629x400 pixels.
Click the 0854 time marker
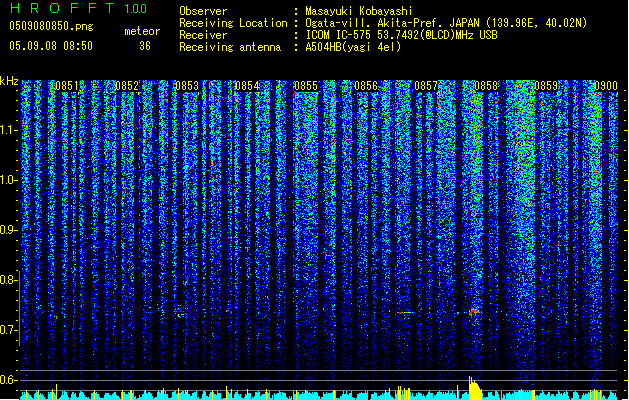pyautogui.click(x=247, y=86)
